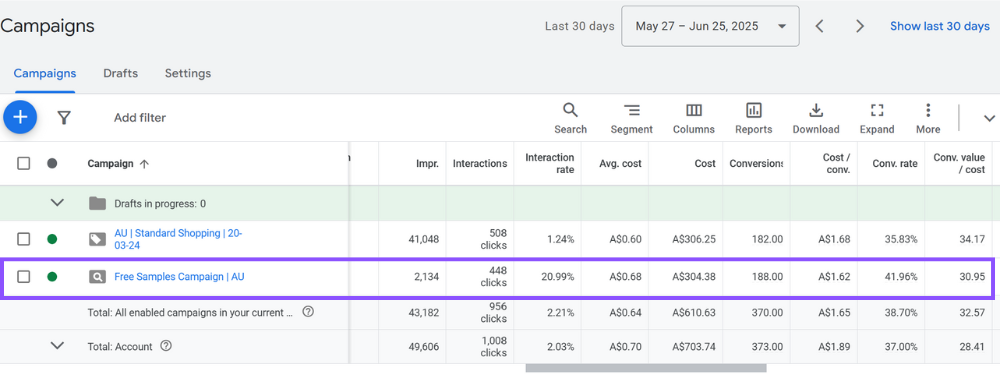This screenshot has height=374, width=1000.
Task: Check the Free Samples Campaign row checkbox
Action: pyautogui.click(x=24, y=277)
